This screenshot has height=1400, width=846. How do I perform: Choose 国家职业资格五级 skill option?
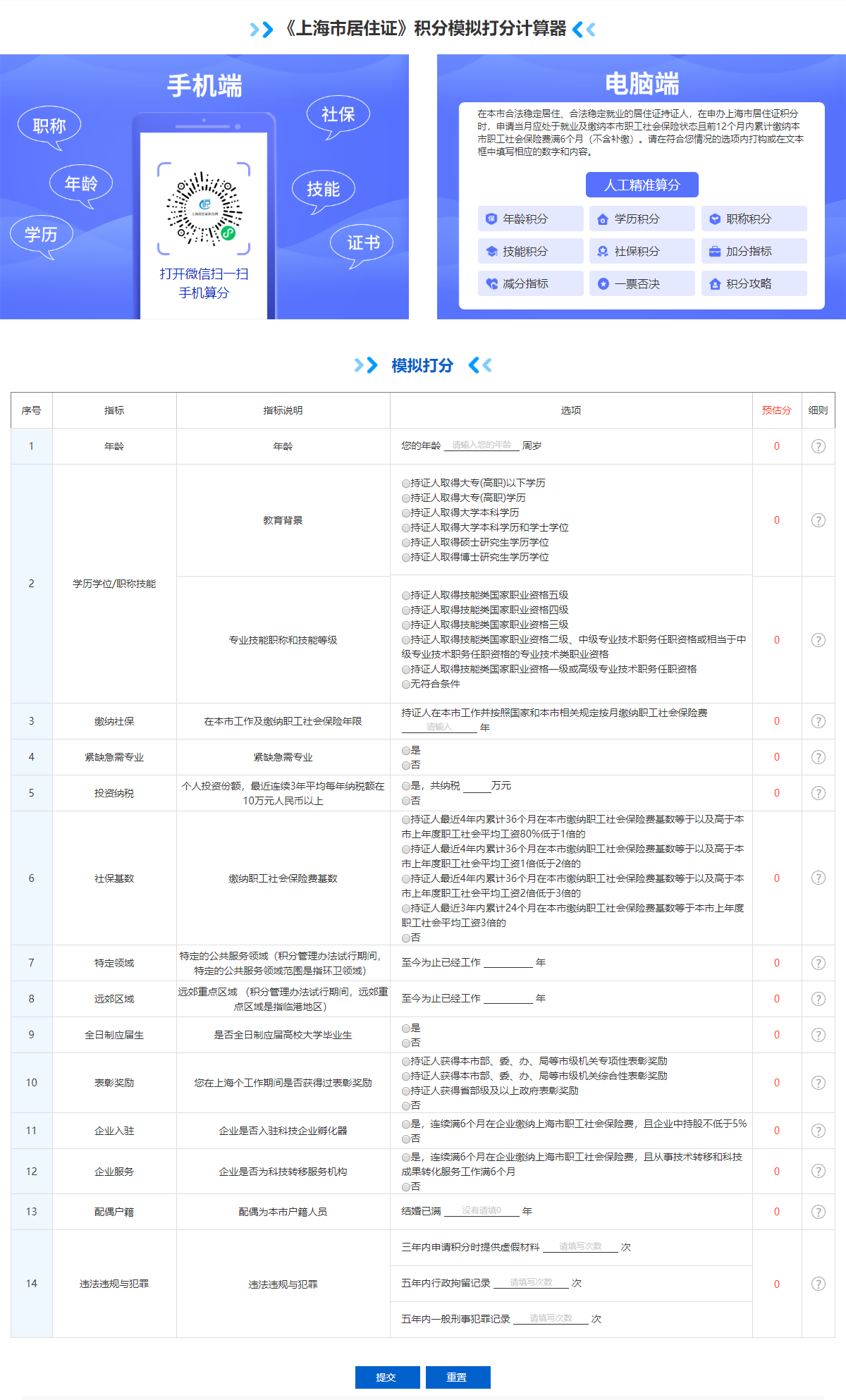click(x=406, y=596)
